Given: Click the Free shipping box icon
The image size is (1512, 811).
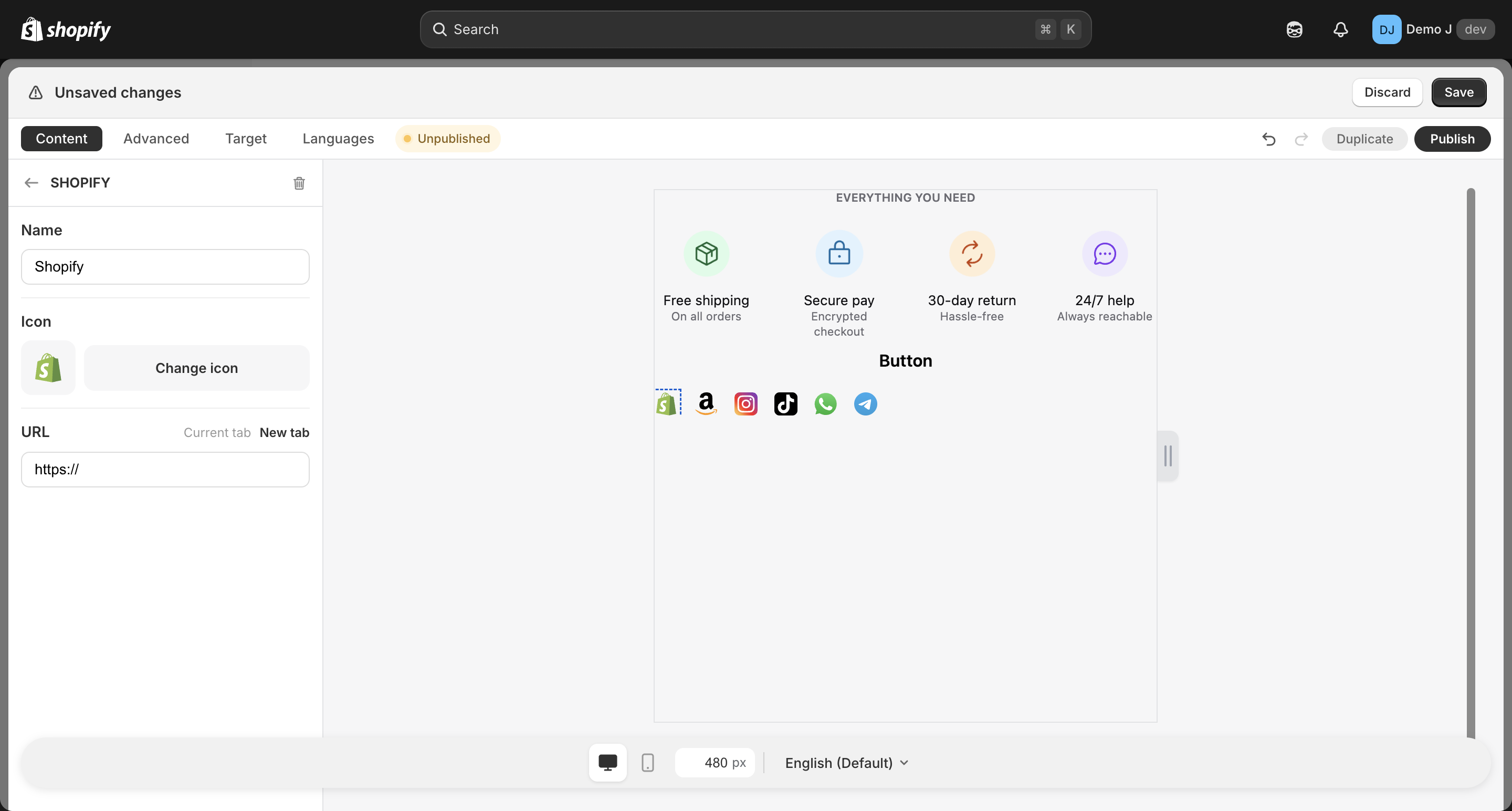Looking at the screenshot, I should 706,254.
